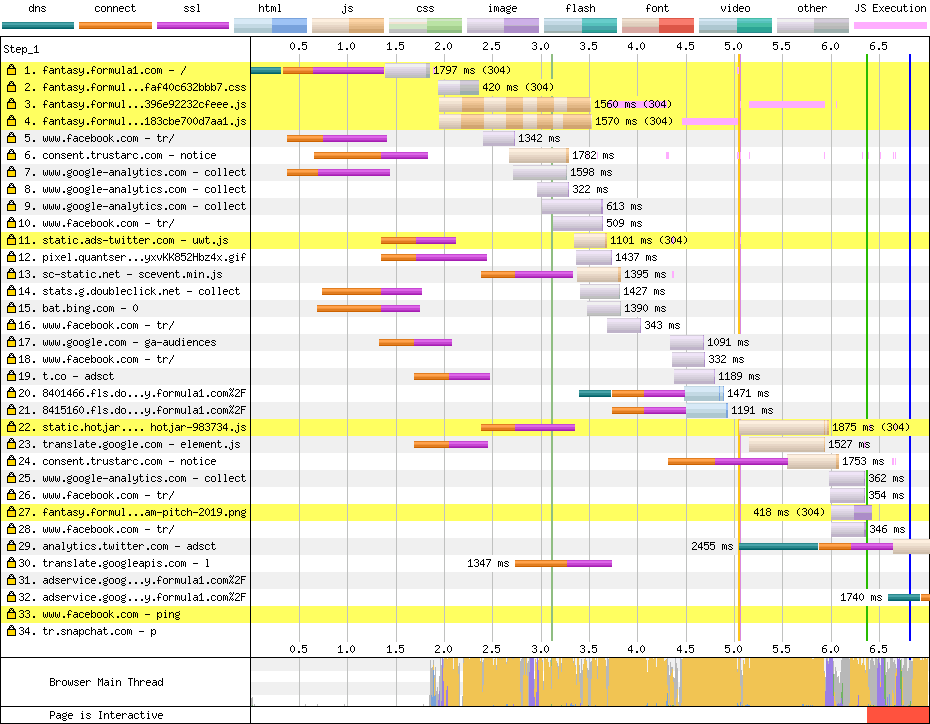Click the lavender image legend swatch
Viewport: 930px width, 724px height.
[503, 25]
